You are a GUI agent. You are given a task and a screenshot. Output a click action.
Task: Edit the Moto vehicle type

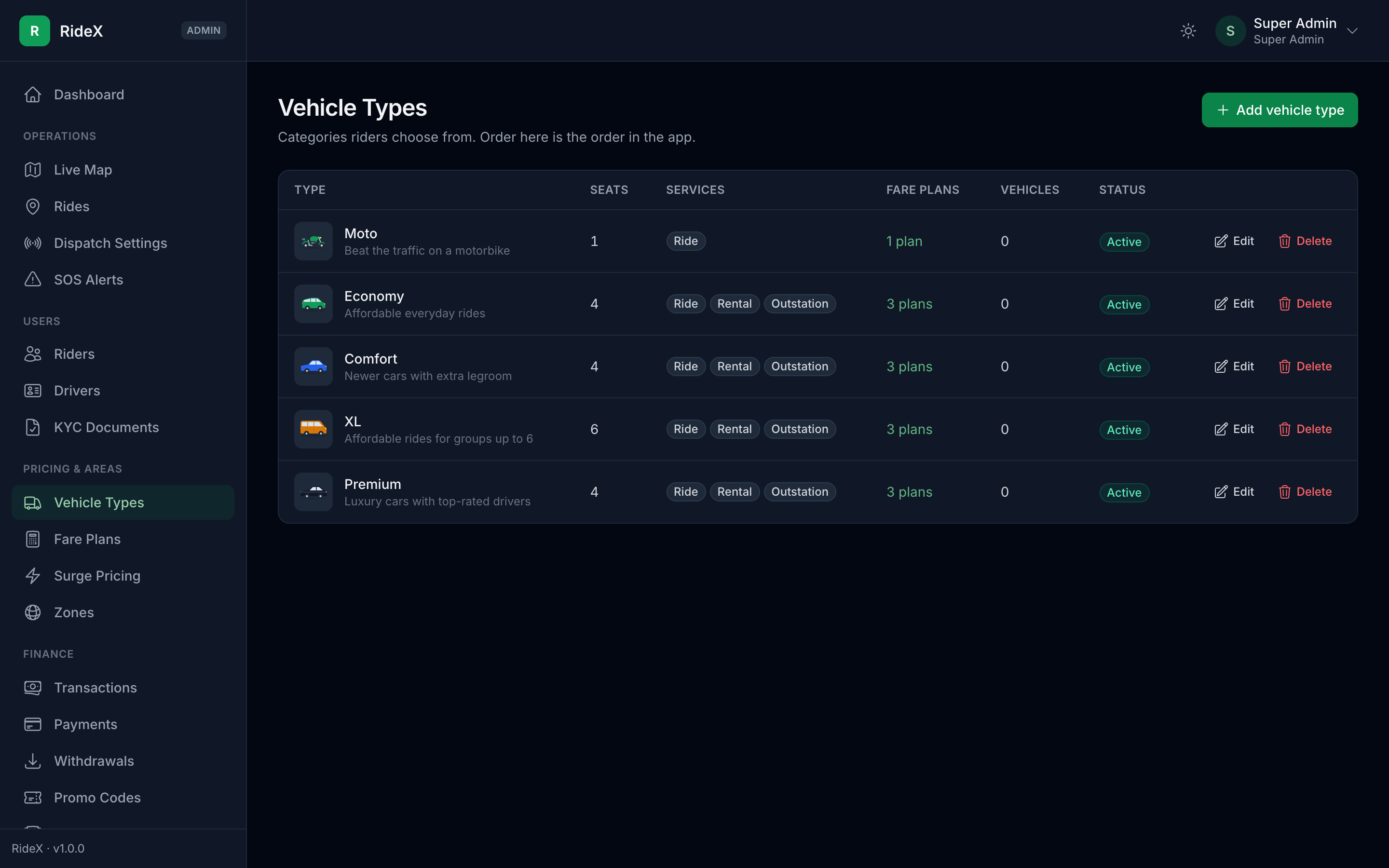1234,241
